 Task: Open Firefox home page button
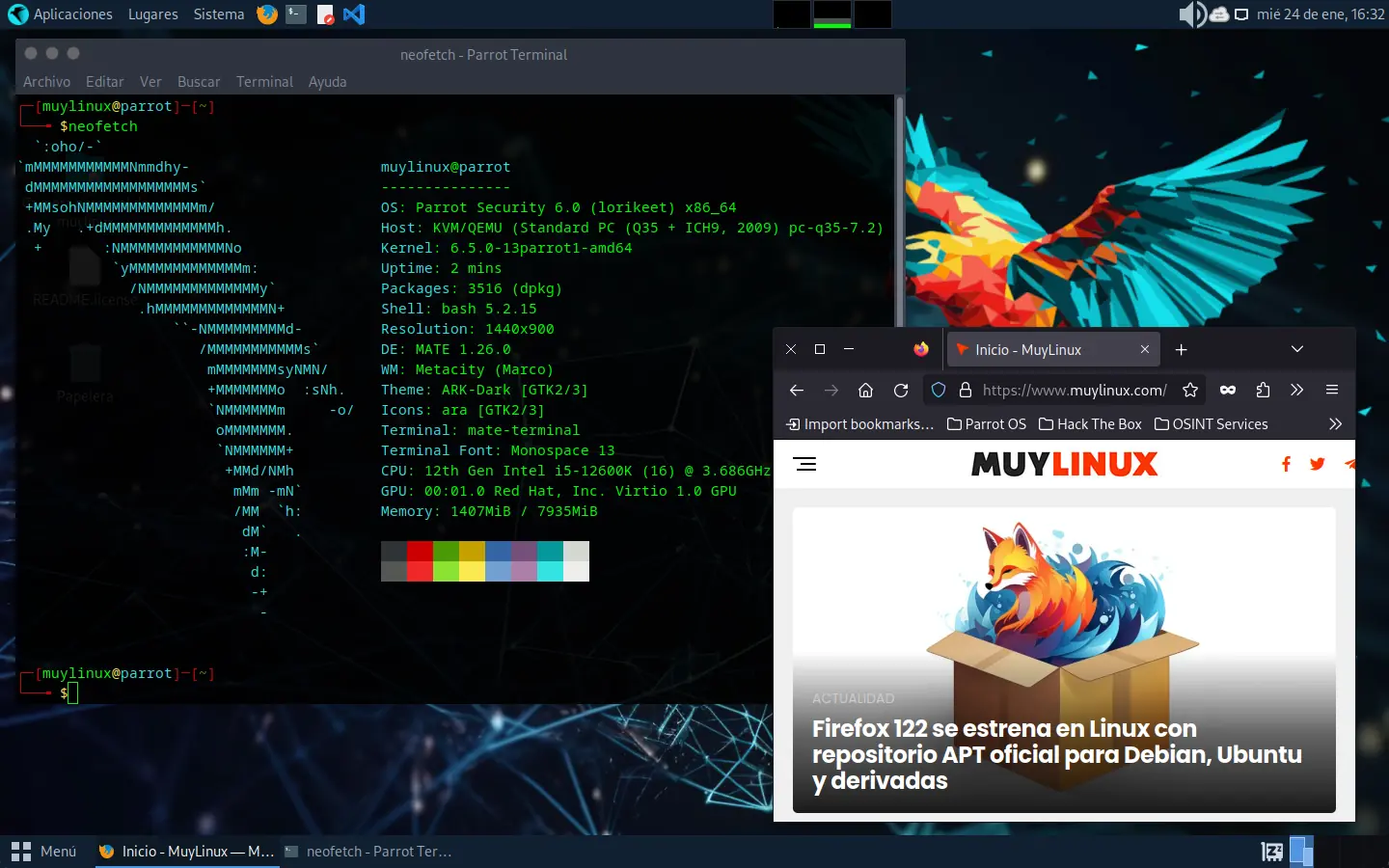tap(866, 390)
